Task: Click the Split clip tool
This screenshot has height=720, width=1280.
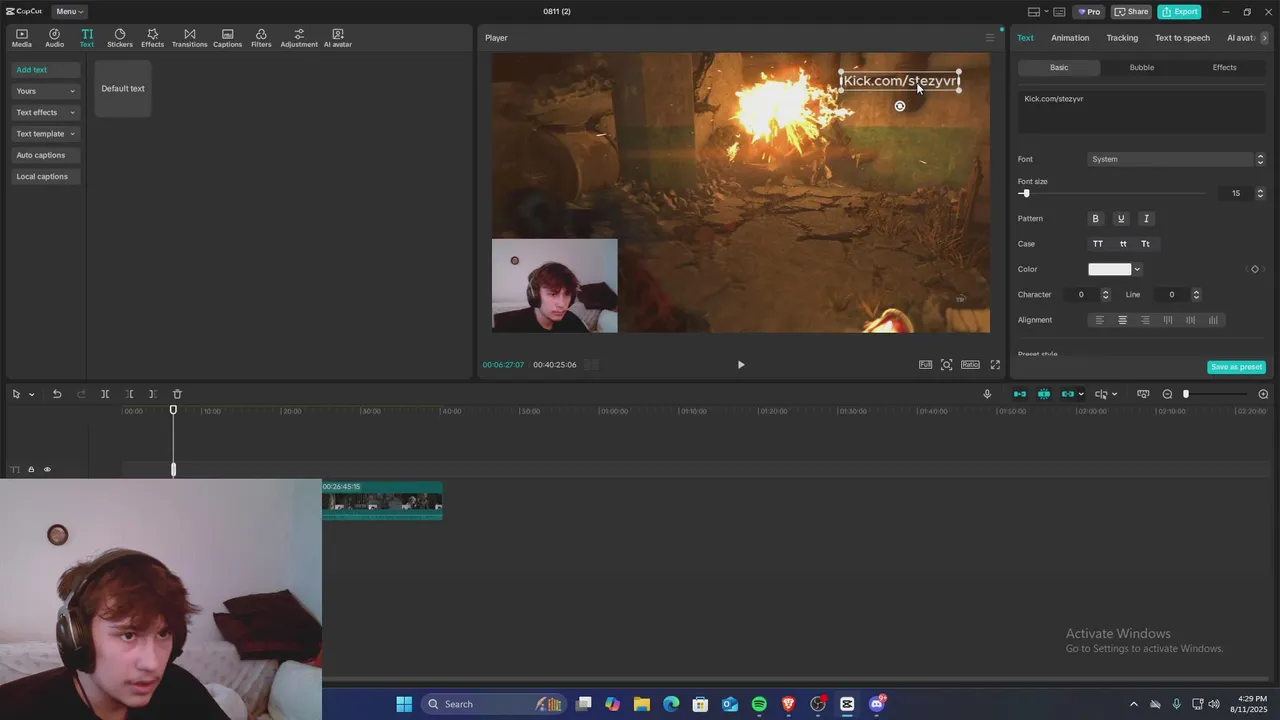Action: [x=105, y=394]
